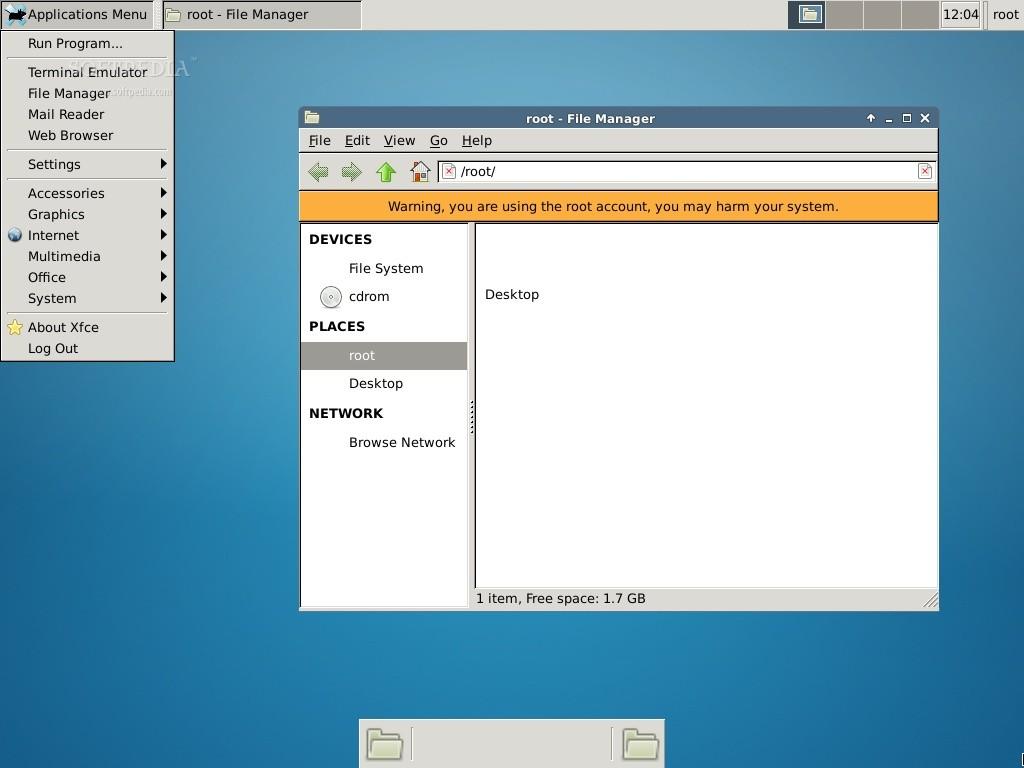
Task: Click the Back navigation arrow
Action: pos(317,171)
